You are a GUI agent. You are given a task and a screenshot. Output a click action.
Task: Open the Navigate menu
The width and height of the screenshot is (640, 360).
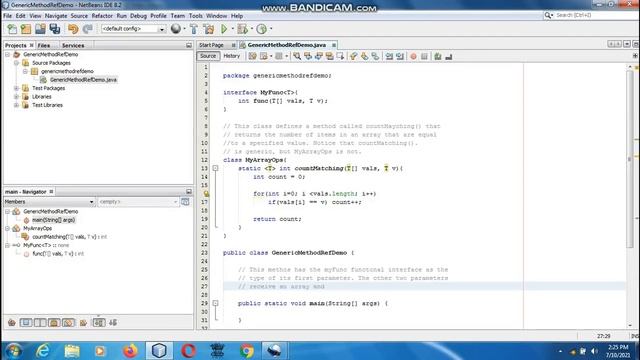click(x=56, y=16)
